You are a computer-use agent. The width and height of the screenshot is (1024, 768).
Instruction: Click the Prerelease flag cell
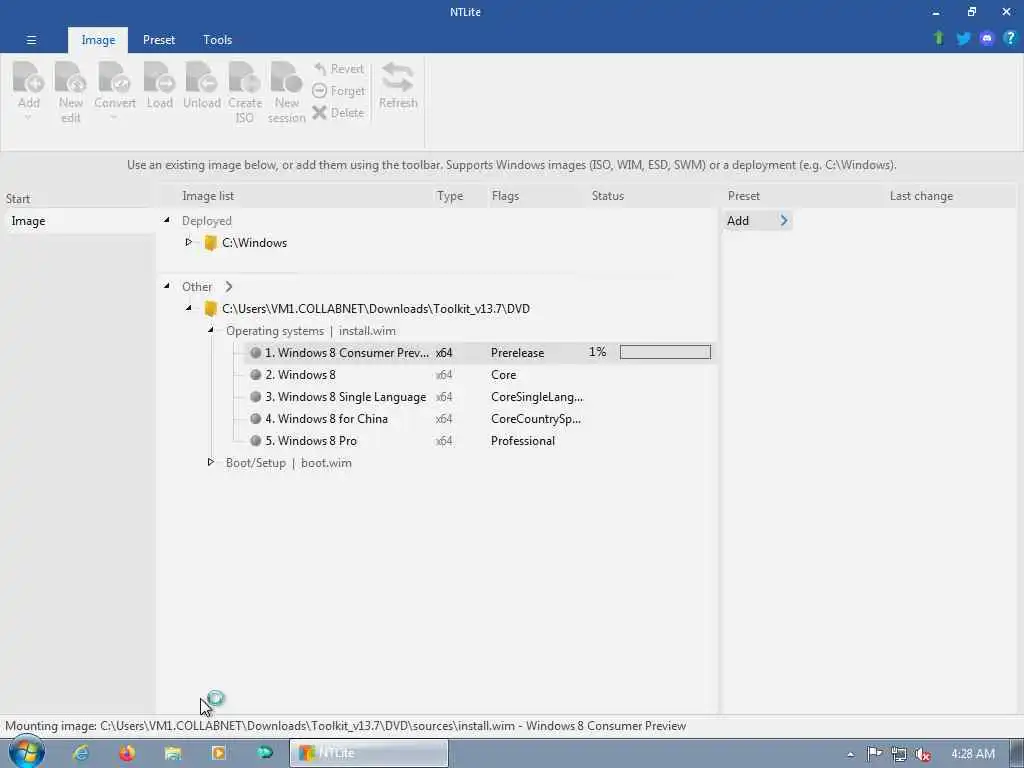point(517,353)
